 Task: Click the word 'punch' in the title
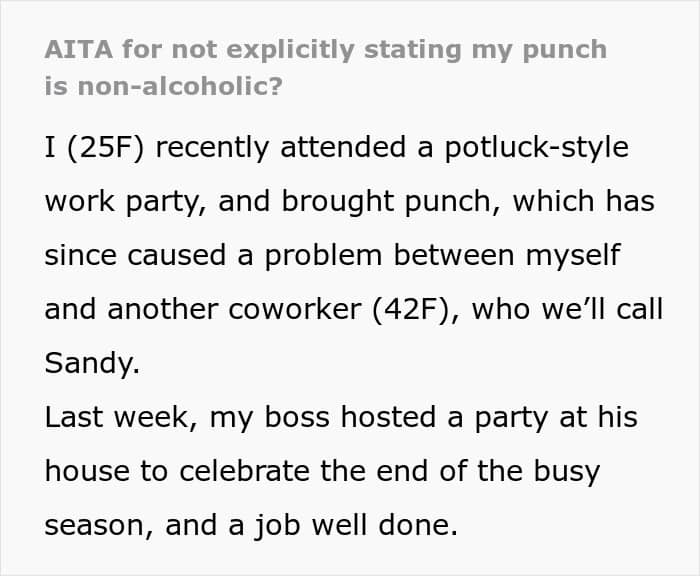(565, 50)
